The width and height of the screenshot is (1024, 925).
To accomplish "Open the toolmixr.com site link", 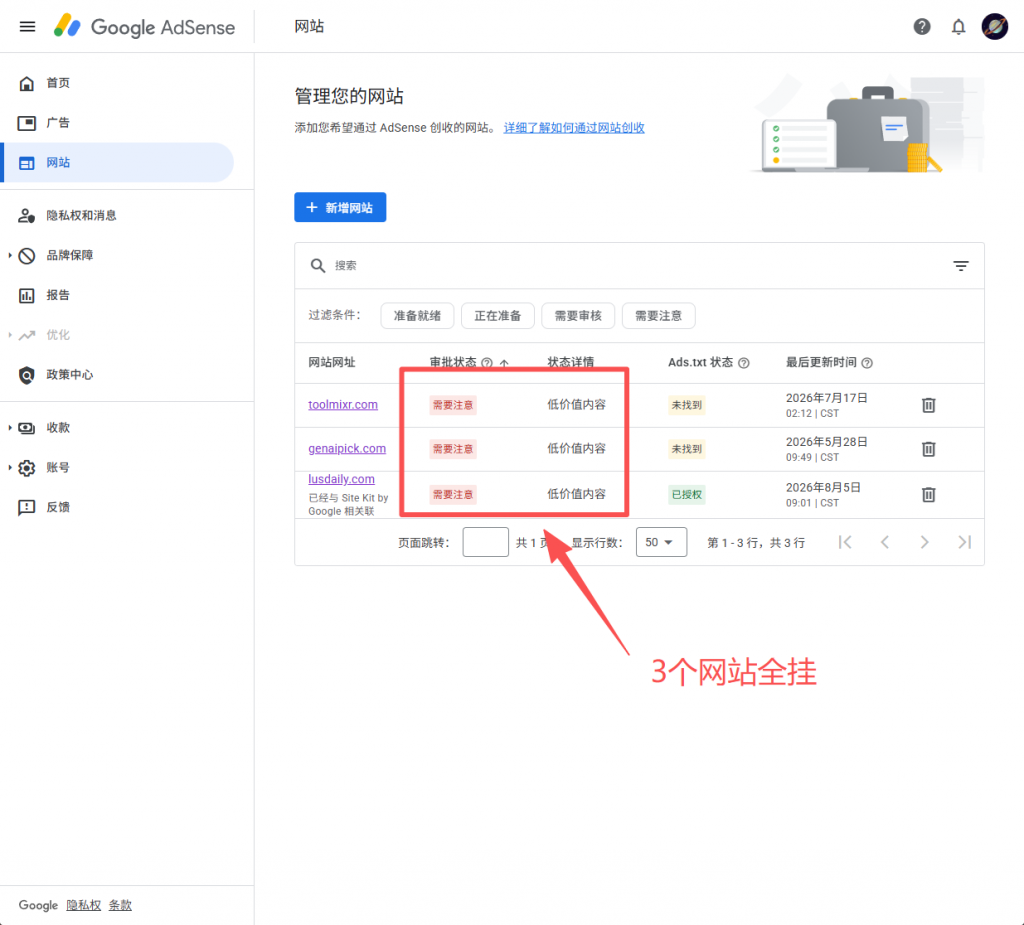I will [343, 404].
